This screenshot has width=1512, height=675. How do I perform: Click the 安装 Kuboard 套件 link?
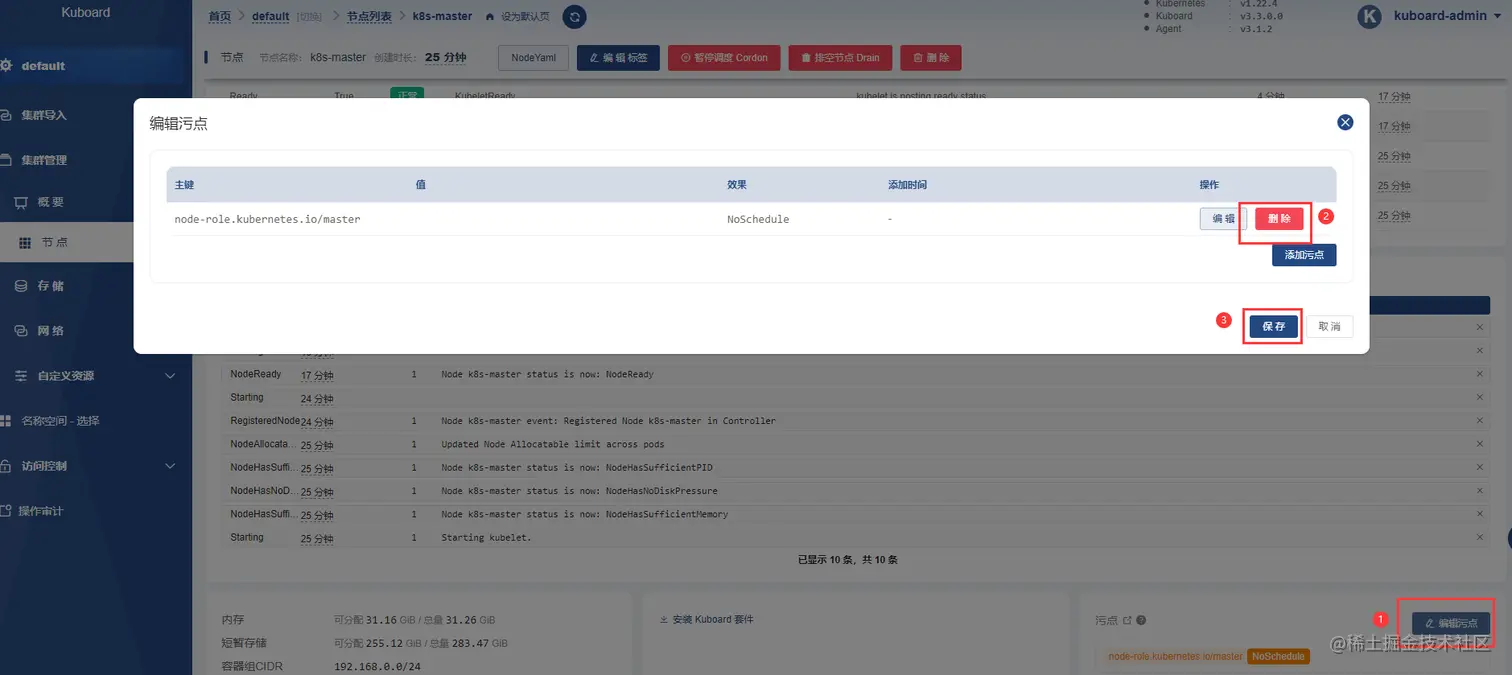[x=707, y=620]
